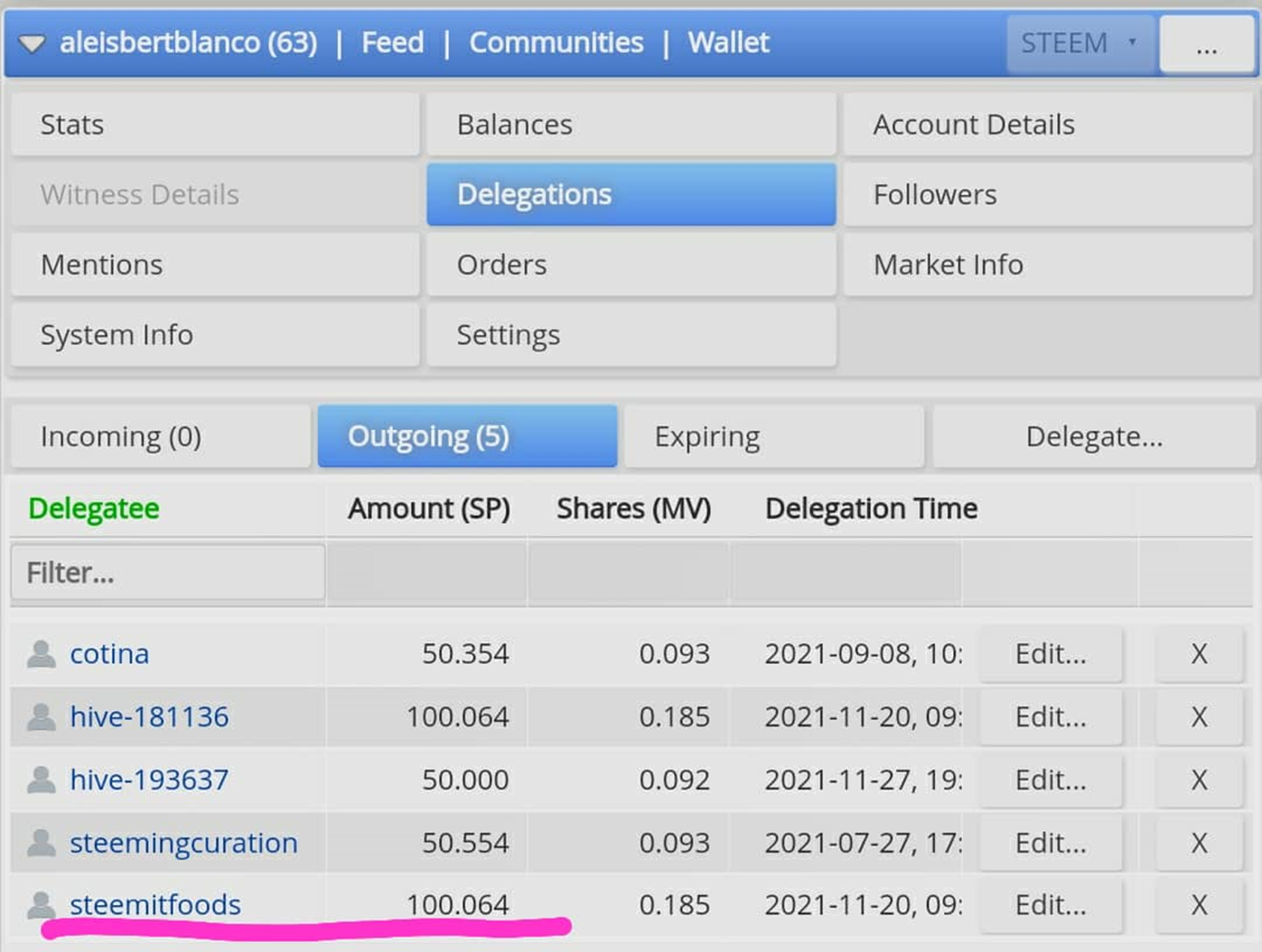Edit the steemitfoods delegation
This screenshot has height=952, width=1262.
1051,905
